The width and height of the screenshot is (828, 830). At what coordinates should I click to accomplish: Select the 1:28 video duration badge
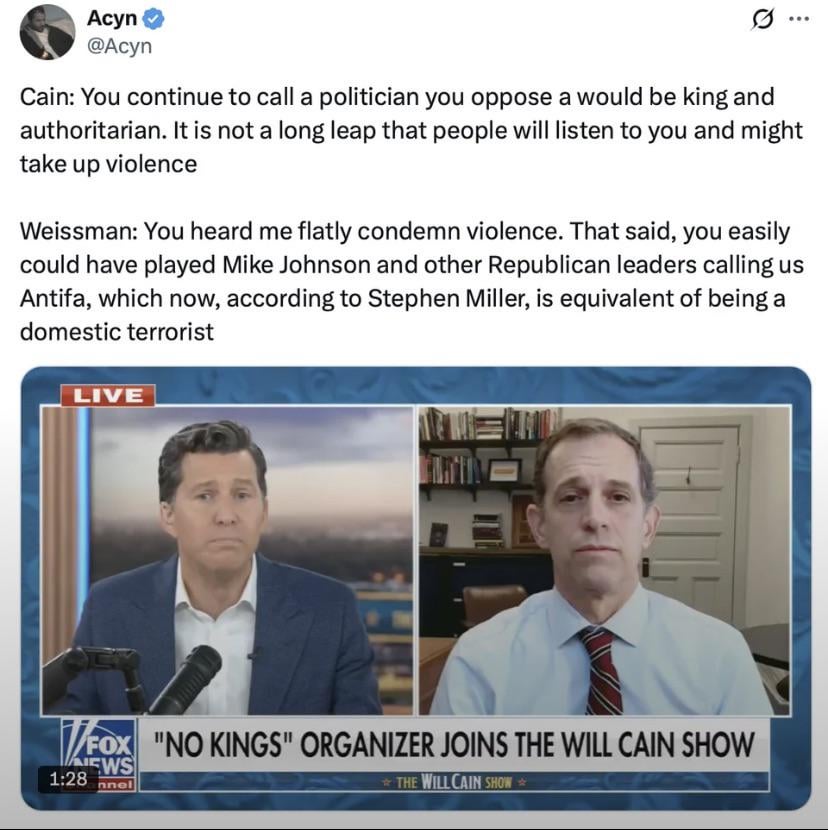point(68,779)
